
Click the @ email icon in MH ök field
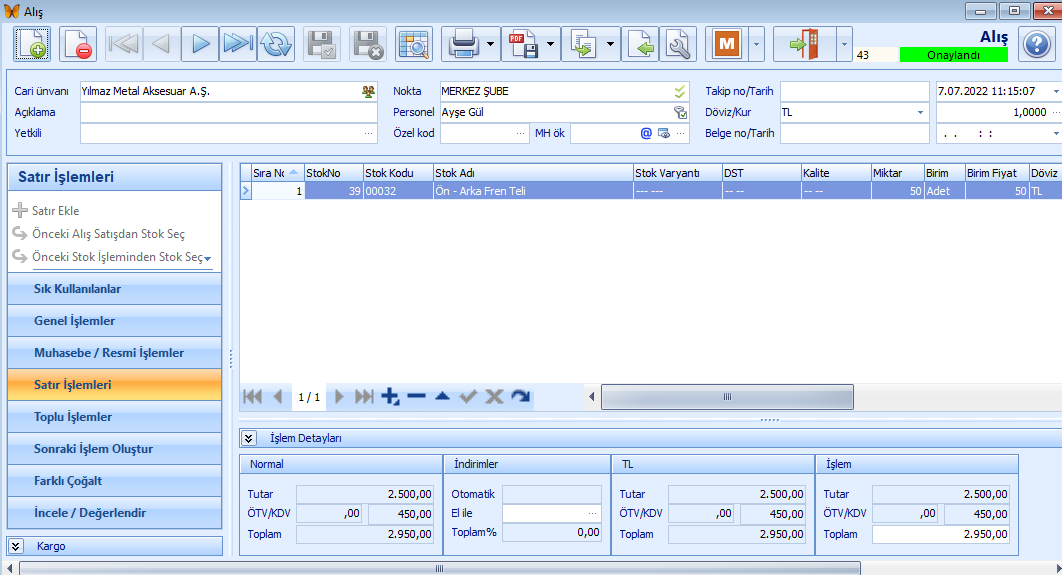646,133
